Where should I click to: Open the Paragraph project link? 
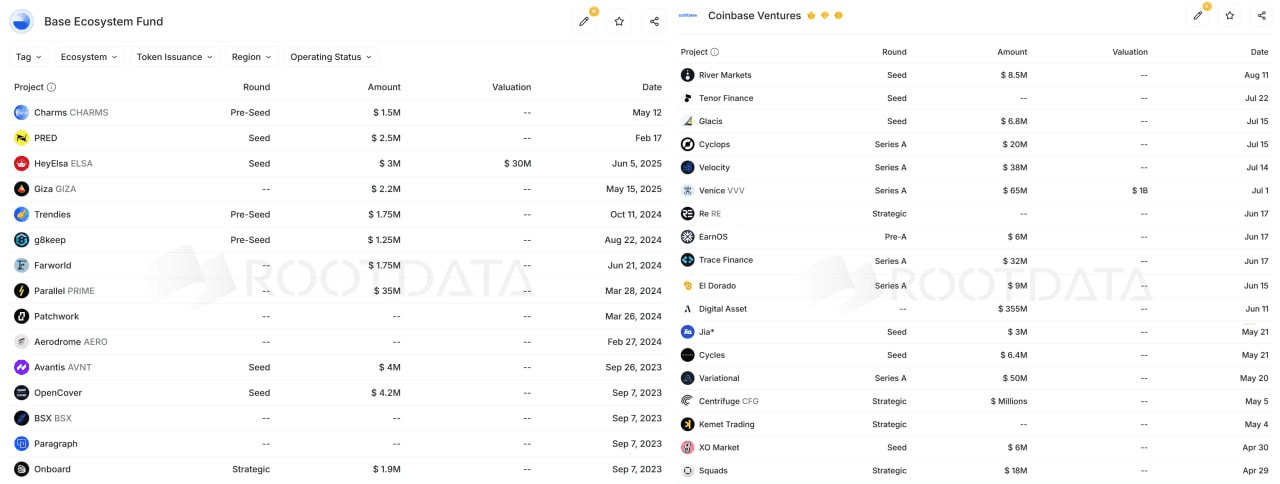(56, 444)
